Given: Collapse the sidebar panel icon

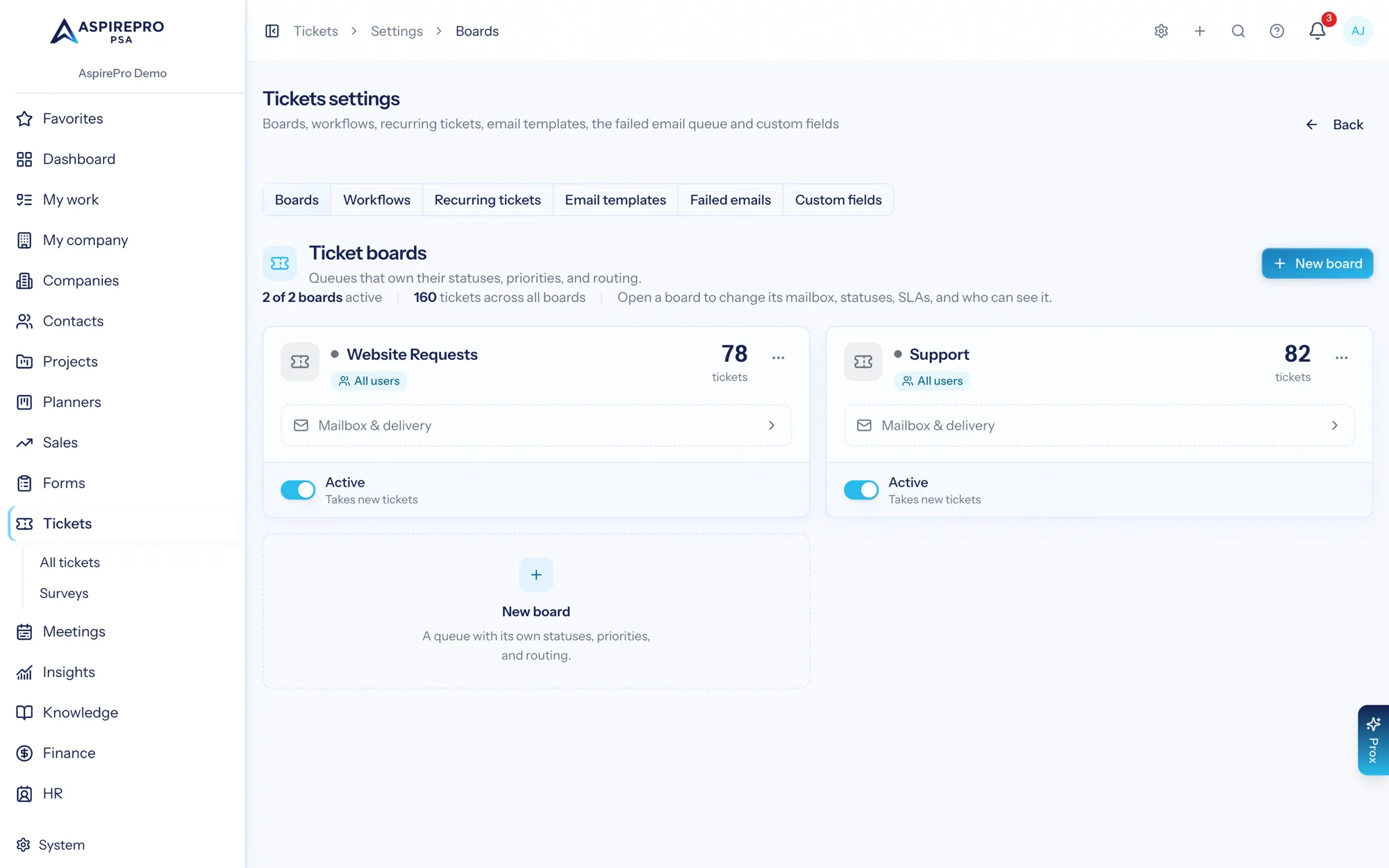Looking at the screenshot, I should [x=272, y=31].
